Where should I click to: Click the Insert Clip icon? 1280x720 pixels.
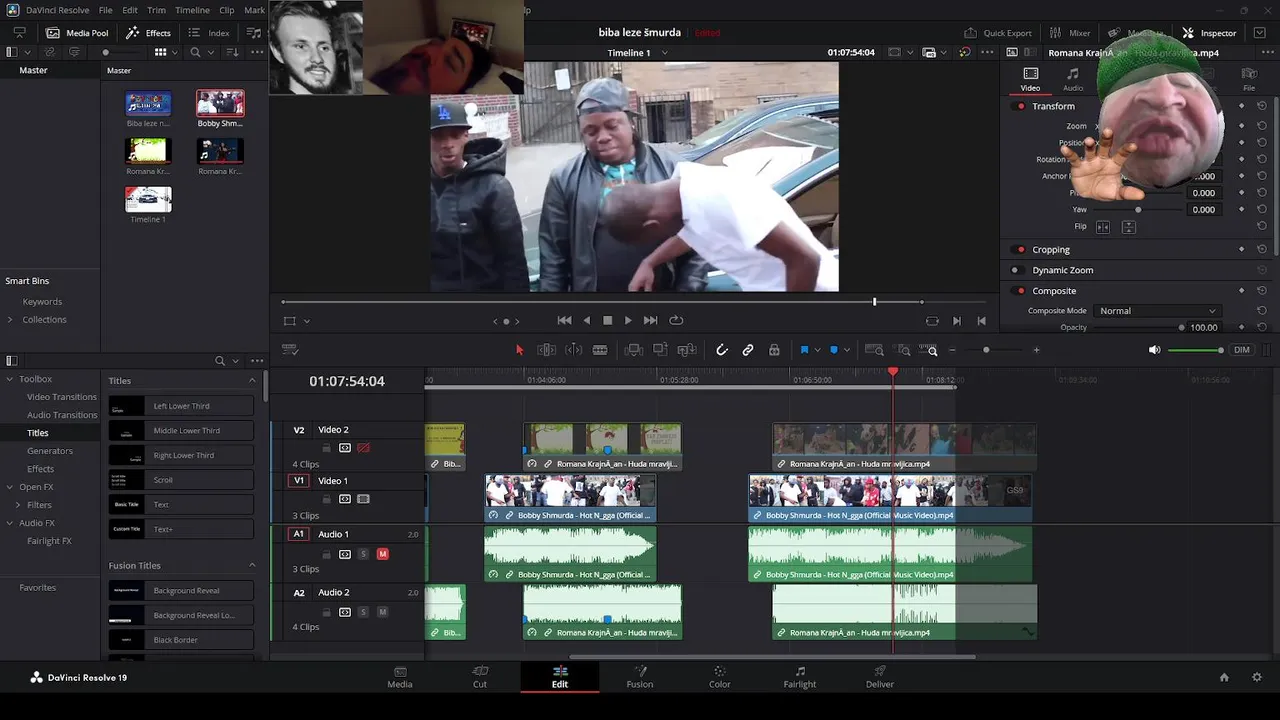(x=633, y=350)
